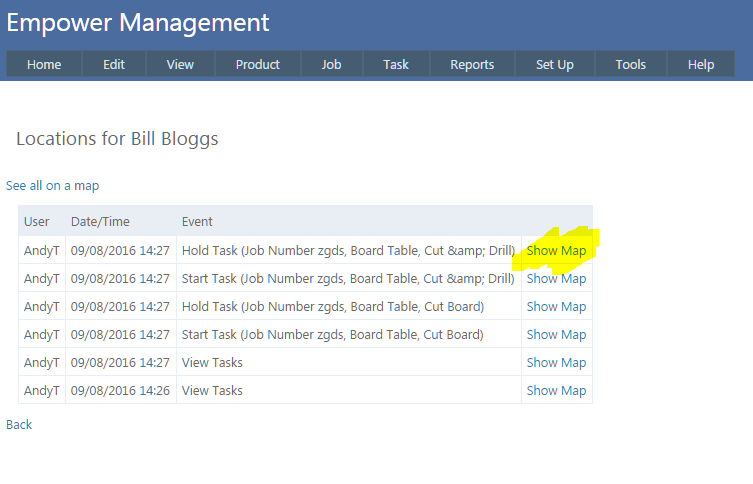Open the Tools menu

630,65
